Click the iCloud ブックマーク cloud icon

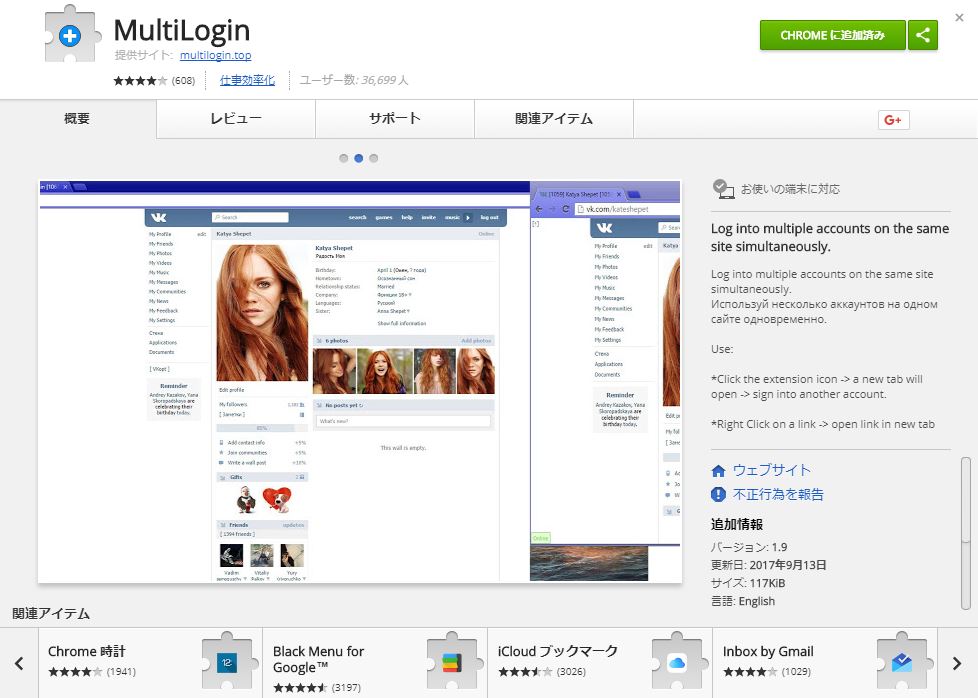(677, 662)
